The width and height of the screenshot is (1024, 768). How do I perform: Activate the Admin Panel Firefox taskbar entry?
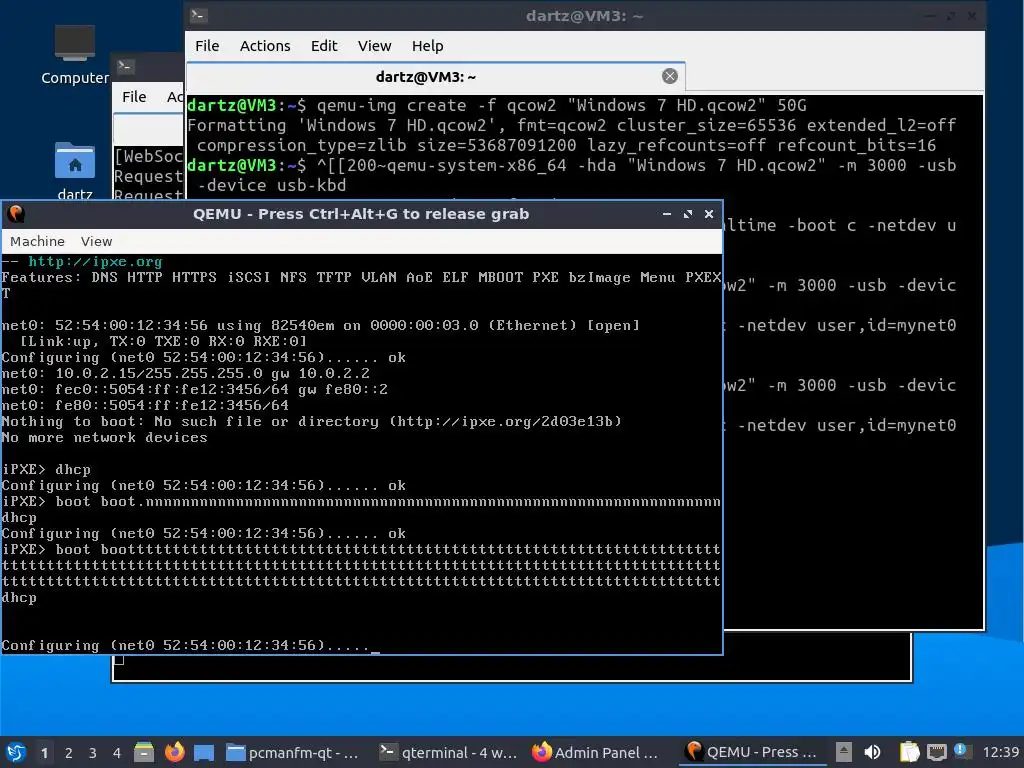(x=596, y=752)
